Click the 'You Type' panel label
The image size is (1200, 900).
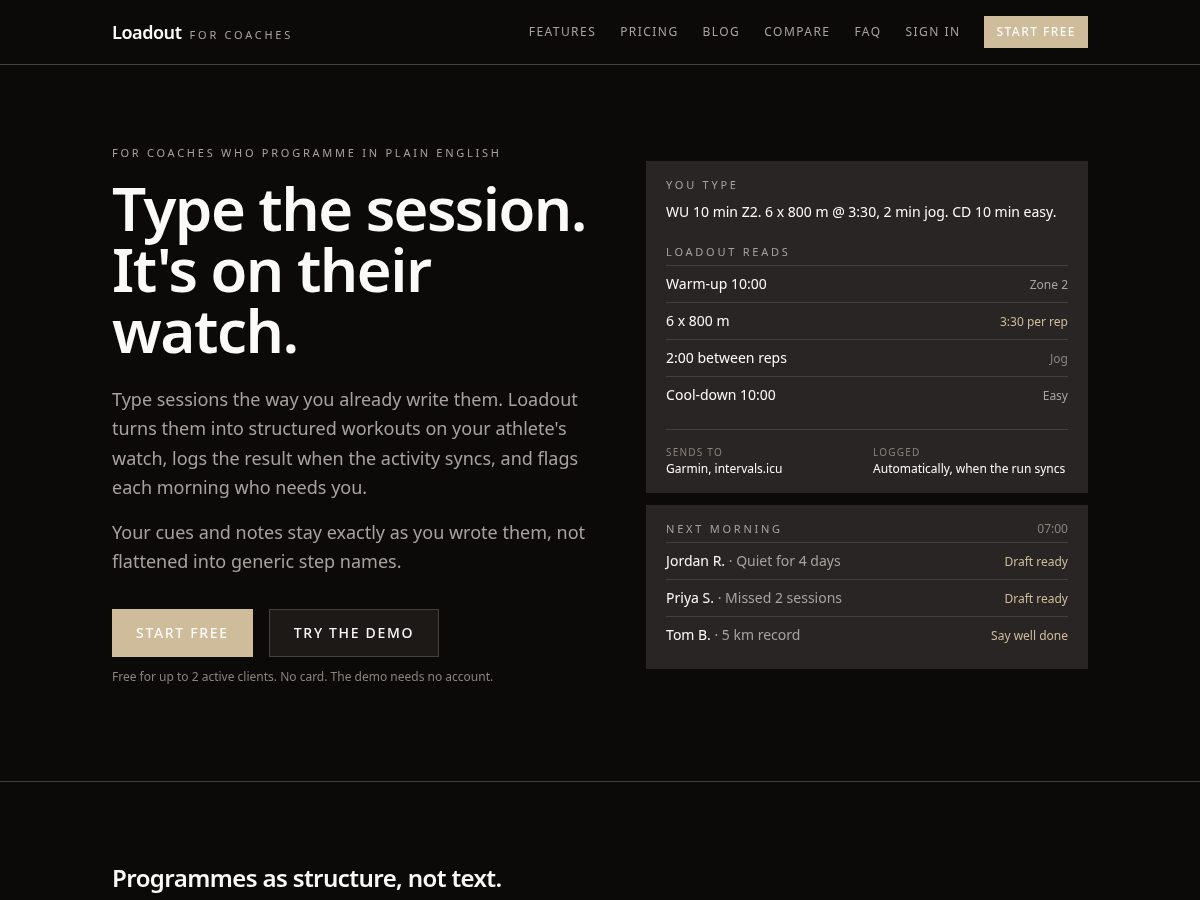point(702,185)
